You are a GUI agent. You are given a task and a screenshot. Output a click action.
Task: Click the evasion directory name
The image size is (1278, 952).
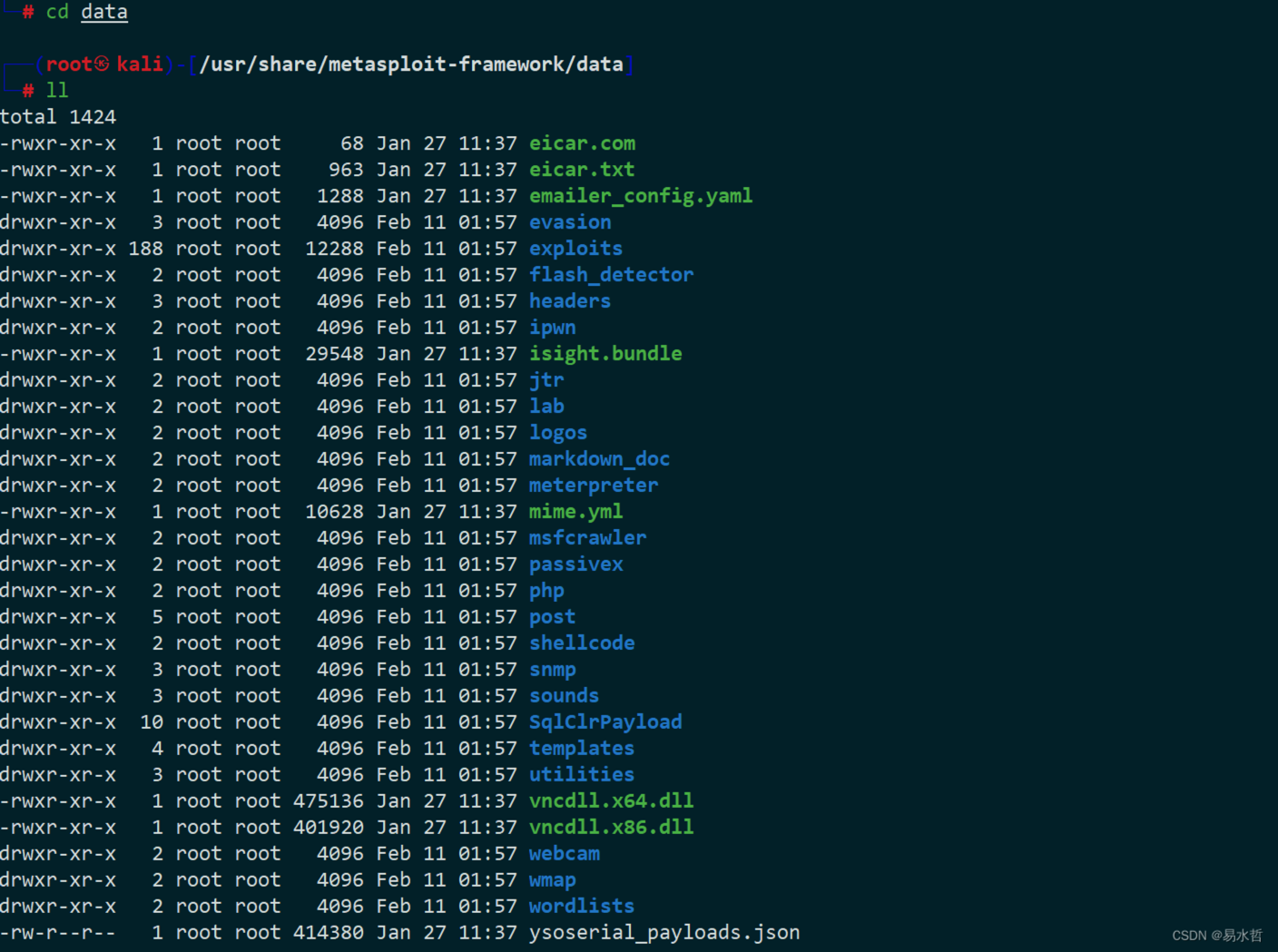click(x=570, y=222)
